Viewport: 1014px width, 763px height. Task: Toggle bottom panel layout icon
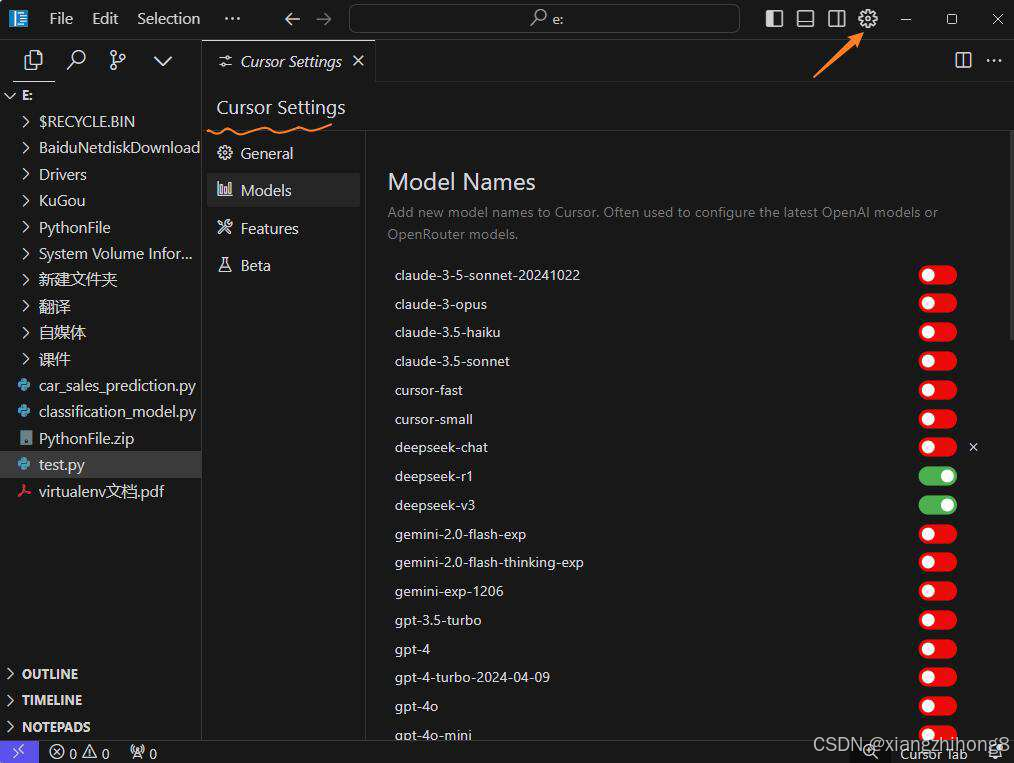tap(805, 19)
